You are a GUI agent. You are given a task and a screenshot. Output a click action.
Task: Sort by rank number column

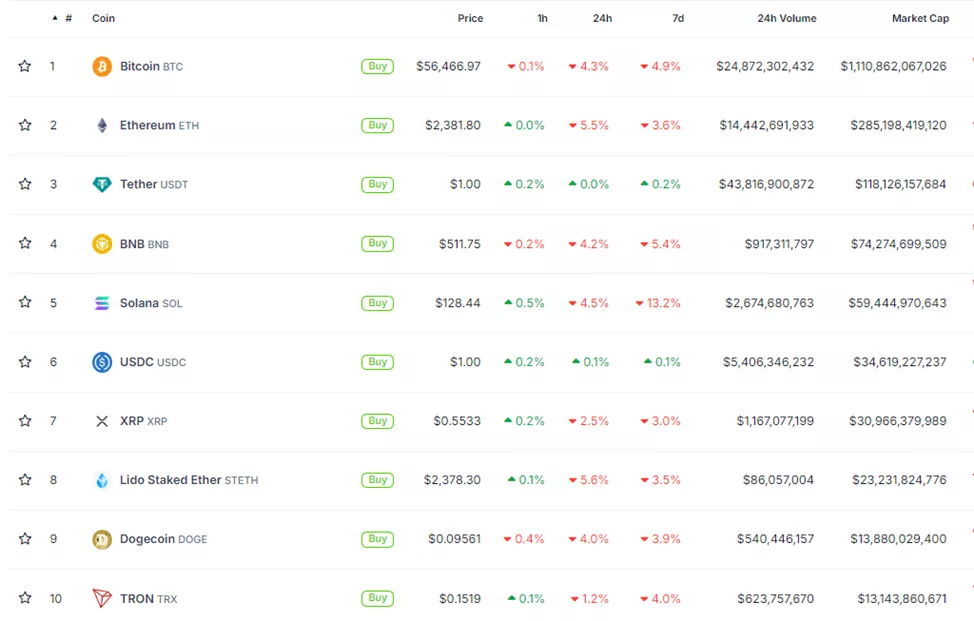(x=68, y=18)
